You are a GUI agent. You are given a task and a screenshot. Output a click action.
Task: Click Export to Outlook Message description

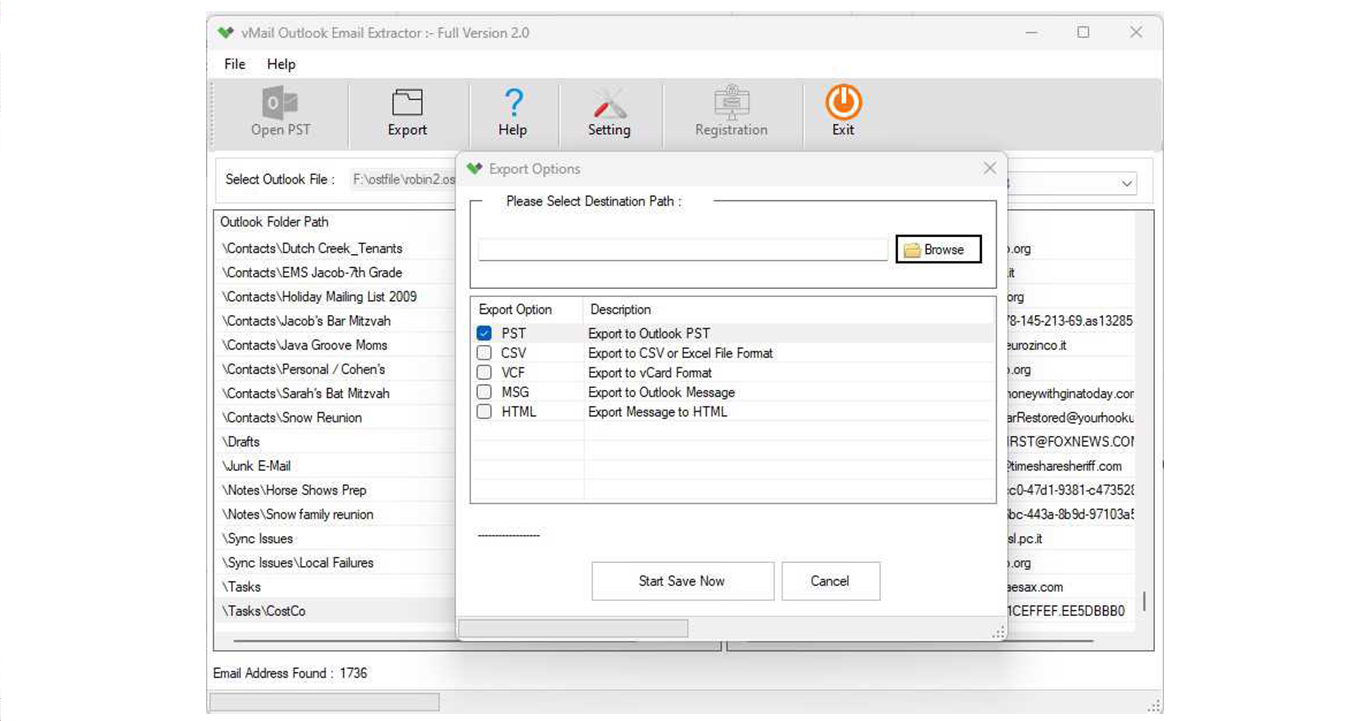click(661, 392)
